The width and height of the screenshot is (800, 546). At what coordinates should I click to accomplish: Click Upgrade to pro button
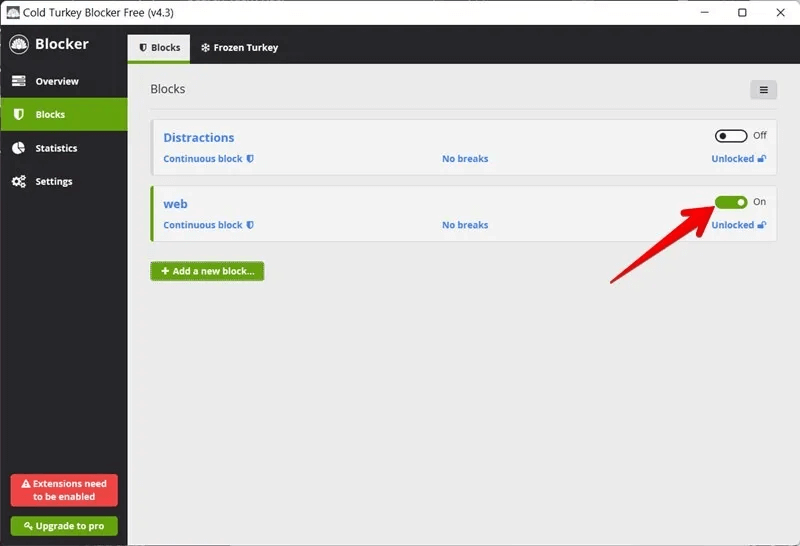[64, 526]
